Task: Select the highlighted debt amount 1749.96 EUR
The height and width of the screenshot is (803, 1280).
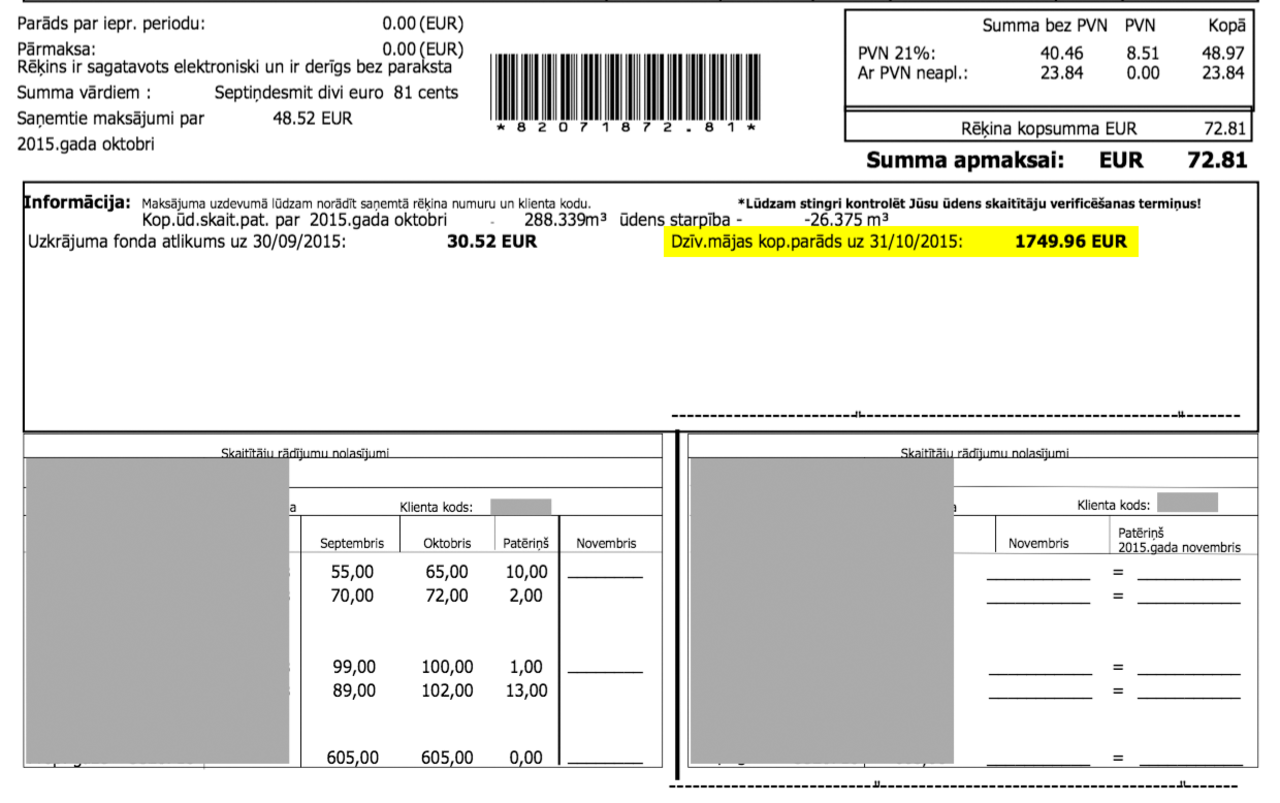Action: pos(1070,241)
